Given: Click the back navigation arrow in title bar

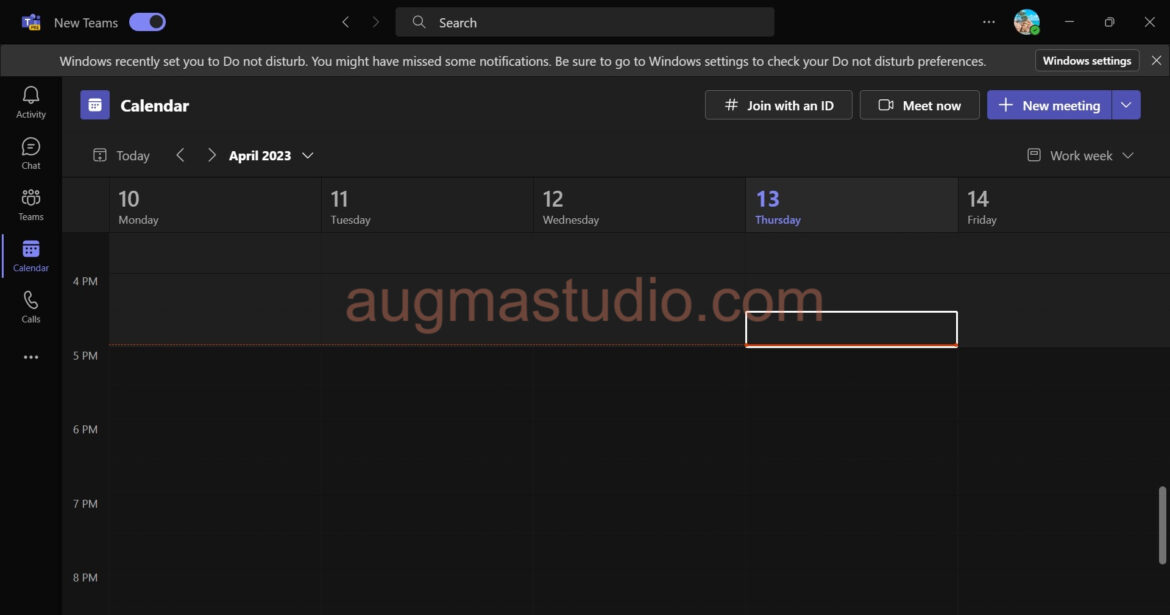Looking at the screenshot, I should tap(346, 21).
